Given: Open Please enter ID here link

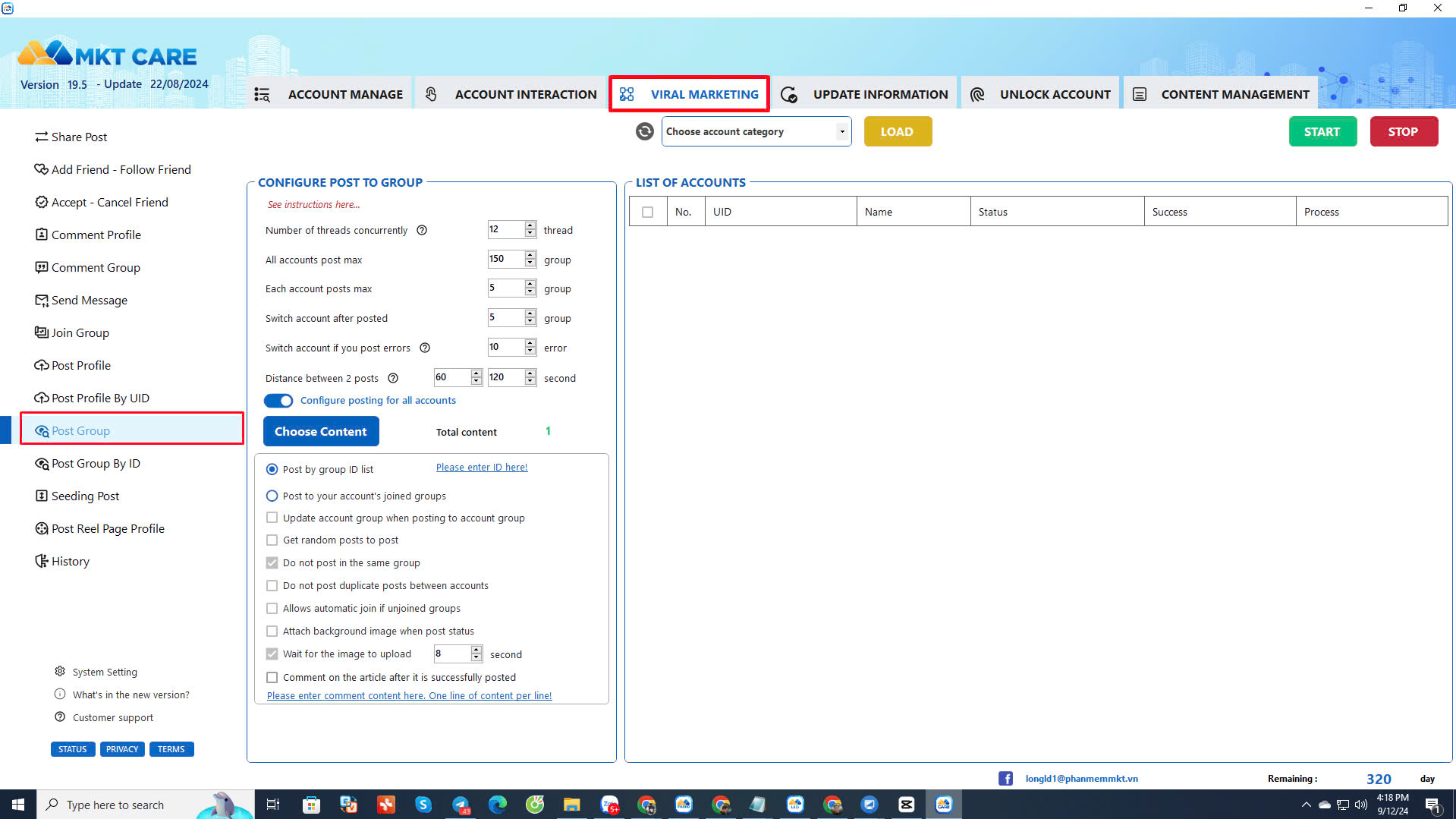Looking at the screenshot, I should point(481,467).
